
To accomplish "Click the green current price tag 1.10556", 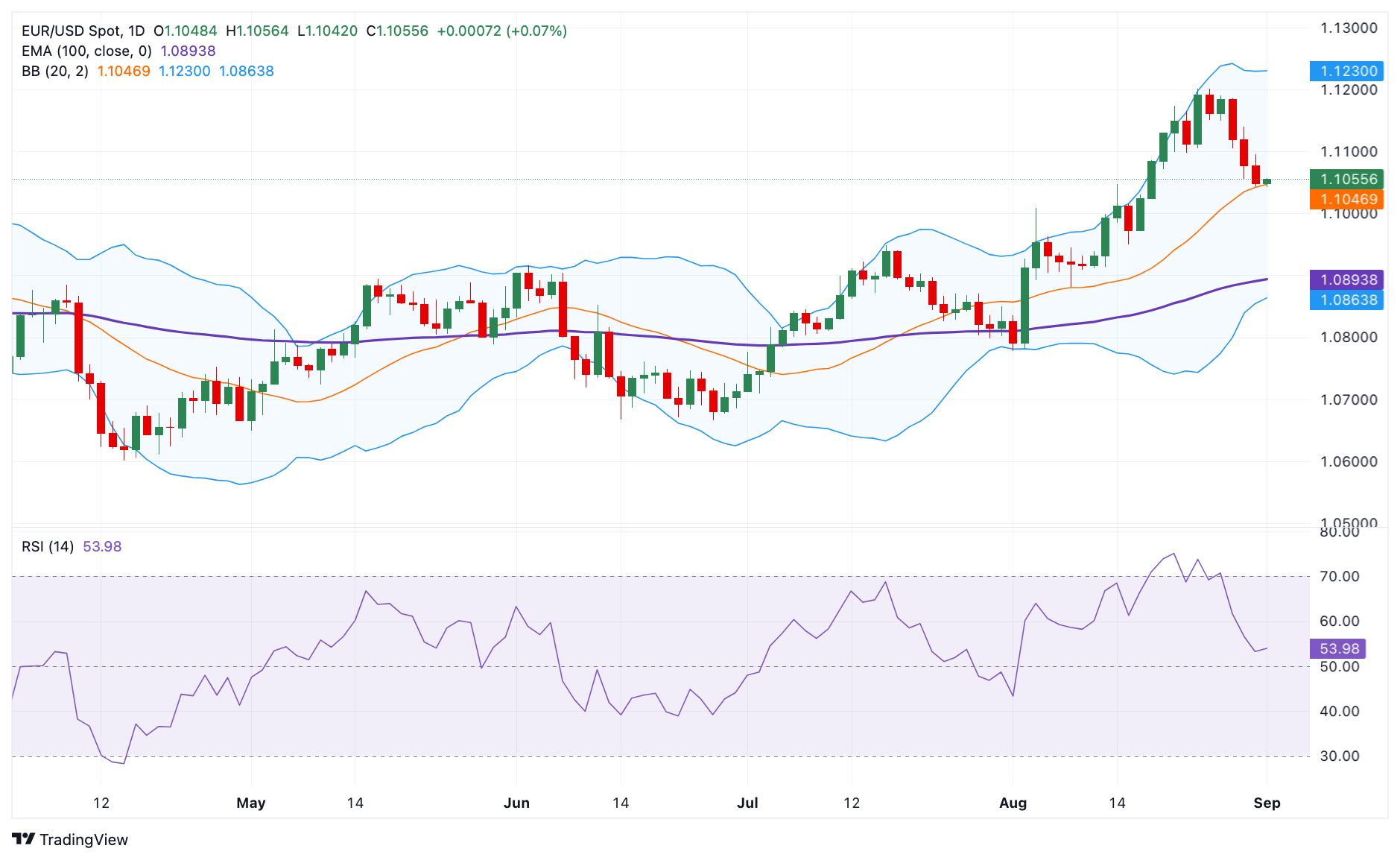I will point(1349,179).
